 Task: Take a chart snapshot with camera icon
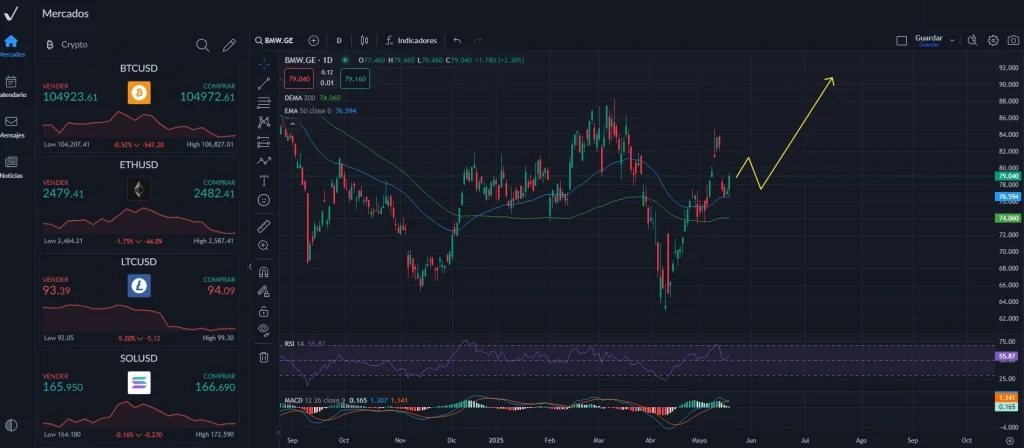(x=1012, y=40)
